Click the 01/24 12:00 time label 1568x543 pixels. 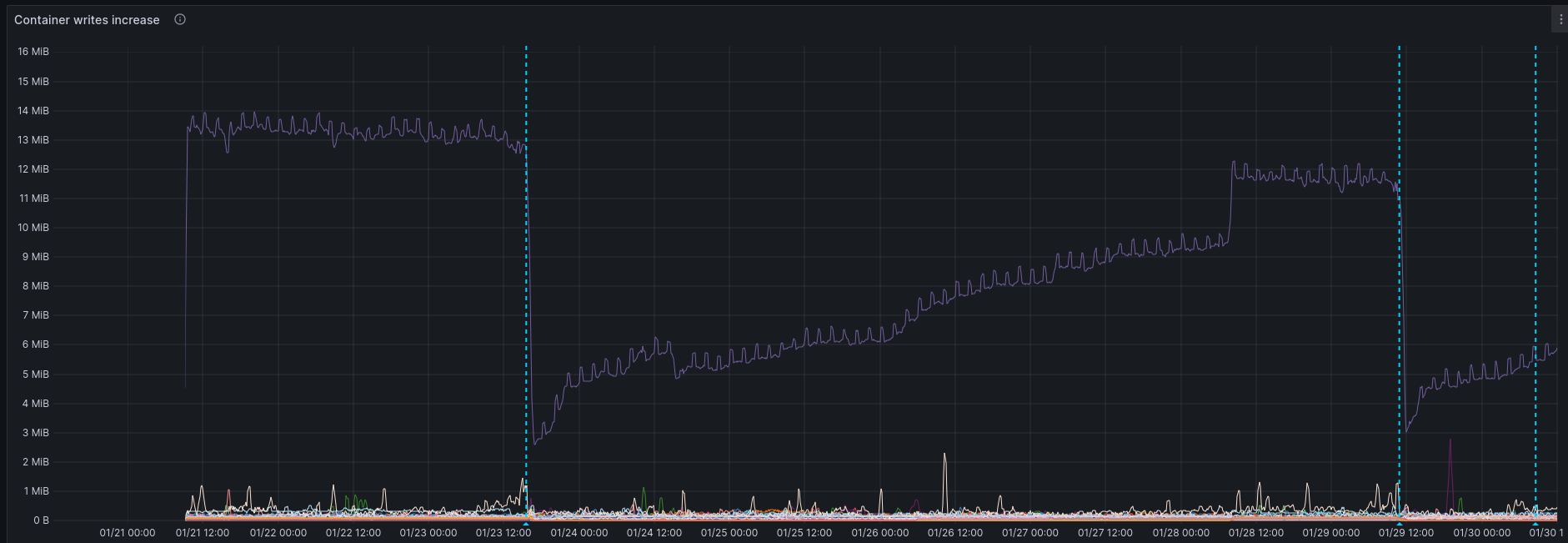pos(654,533)
